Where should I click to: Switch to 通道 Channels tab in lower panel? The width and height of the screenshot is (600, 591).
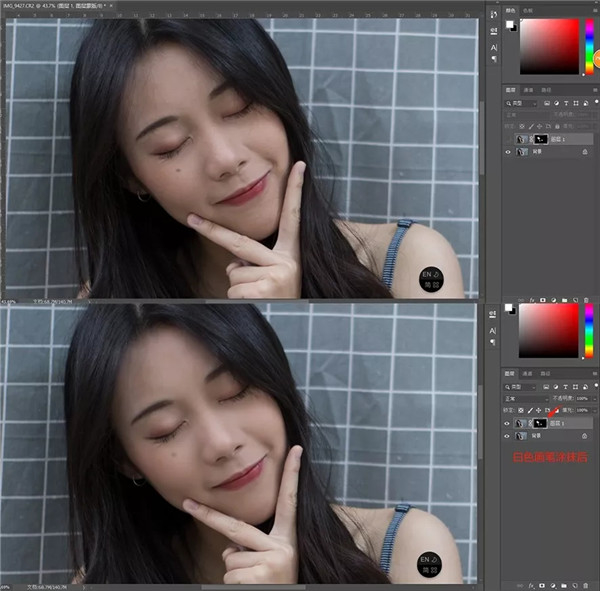click(528, 373)
